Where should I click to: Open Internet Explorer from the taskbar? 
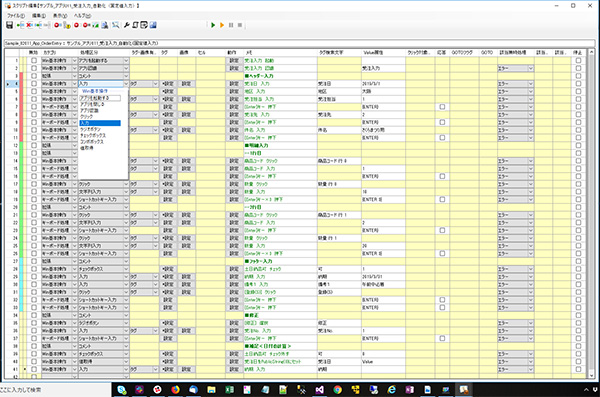tap(391, 390)
